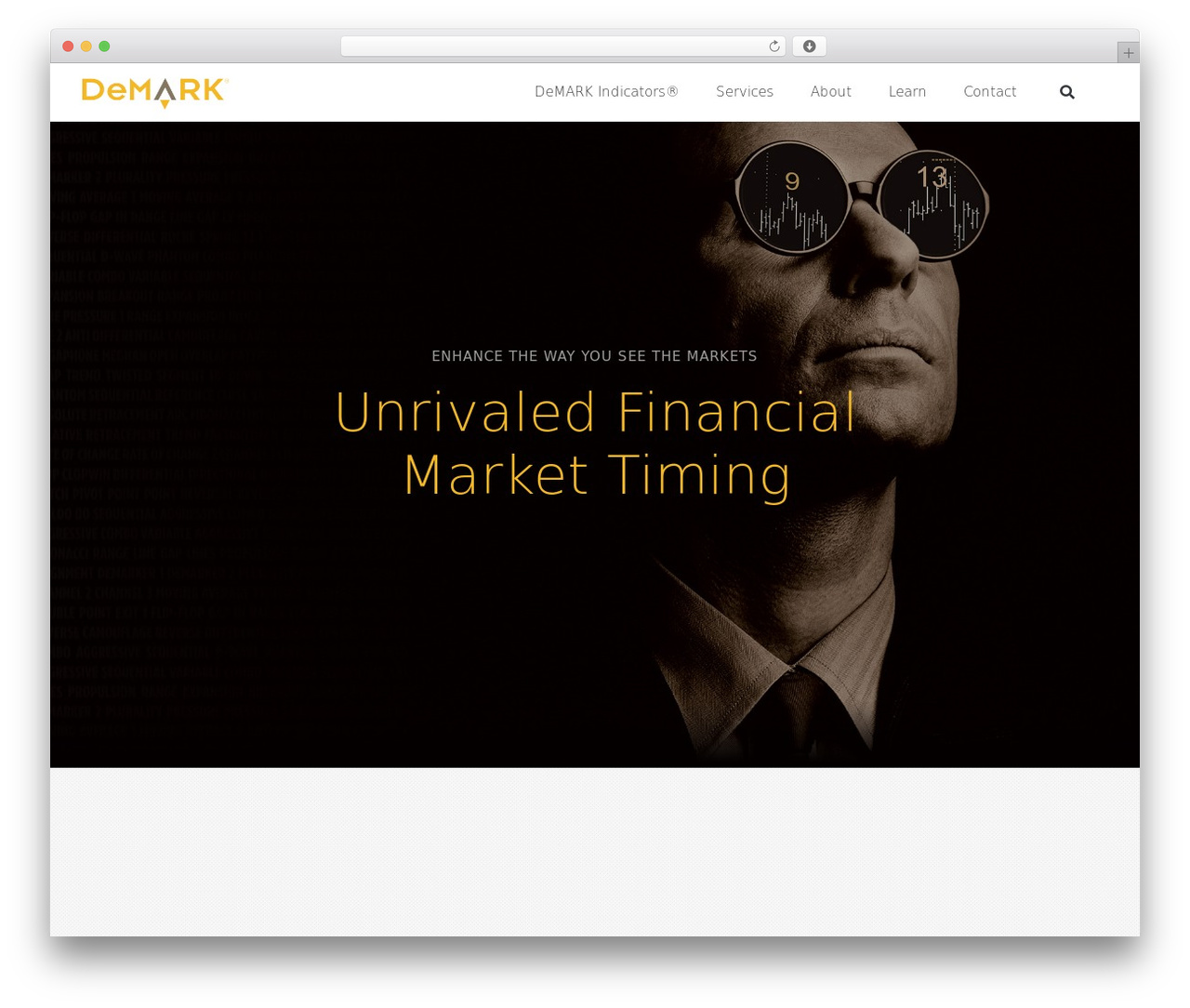This screenshot has width=1190, height=1008.
Task: Reload the page with the refresh icon
Action: pos(773,46)
